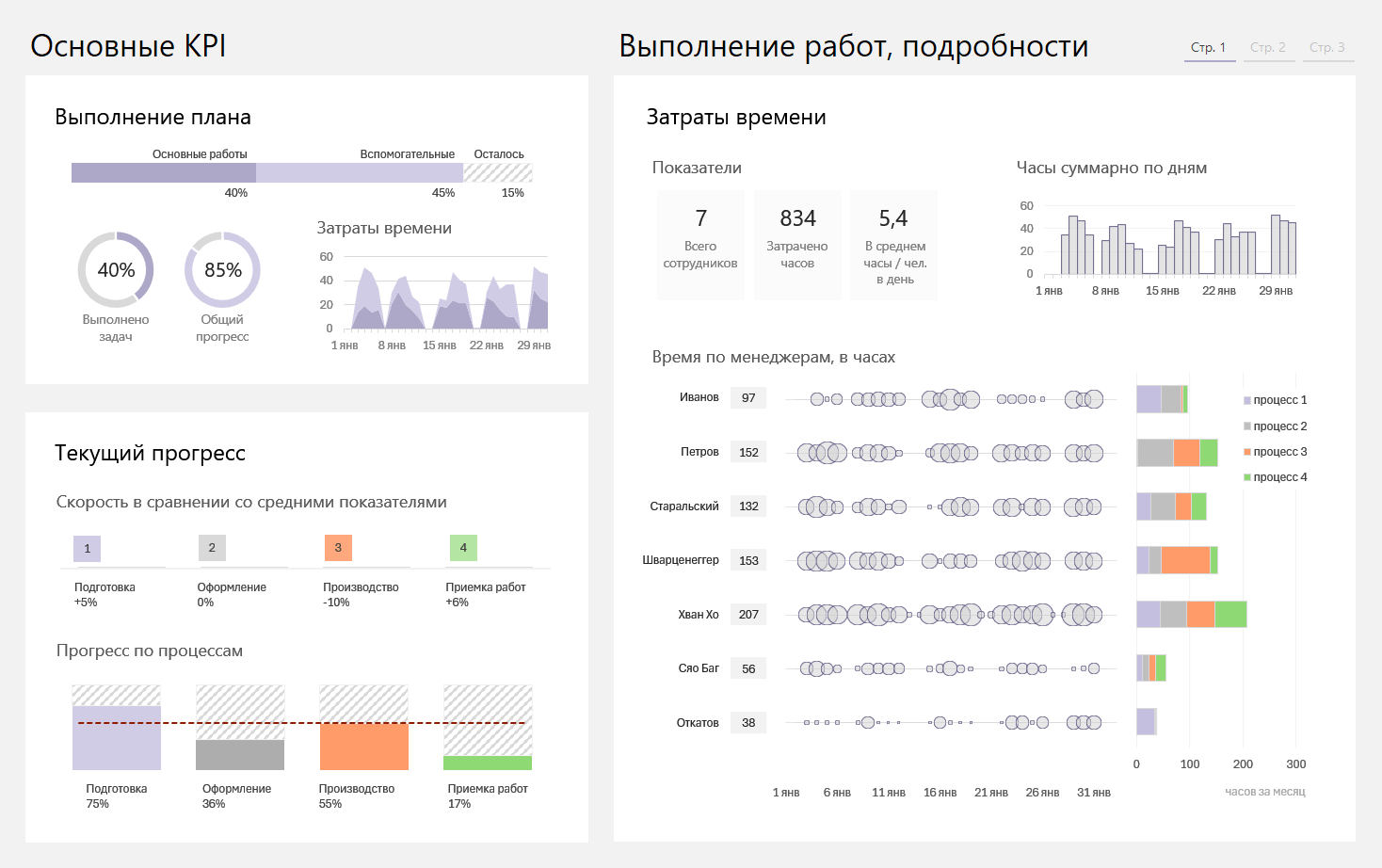The image size is (1382, 868).
Task: Click the Петров hours value 152
Action: click(x=748, y=453)
